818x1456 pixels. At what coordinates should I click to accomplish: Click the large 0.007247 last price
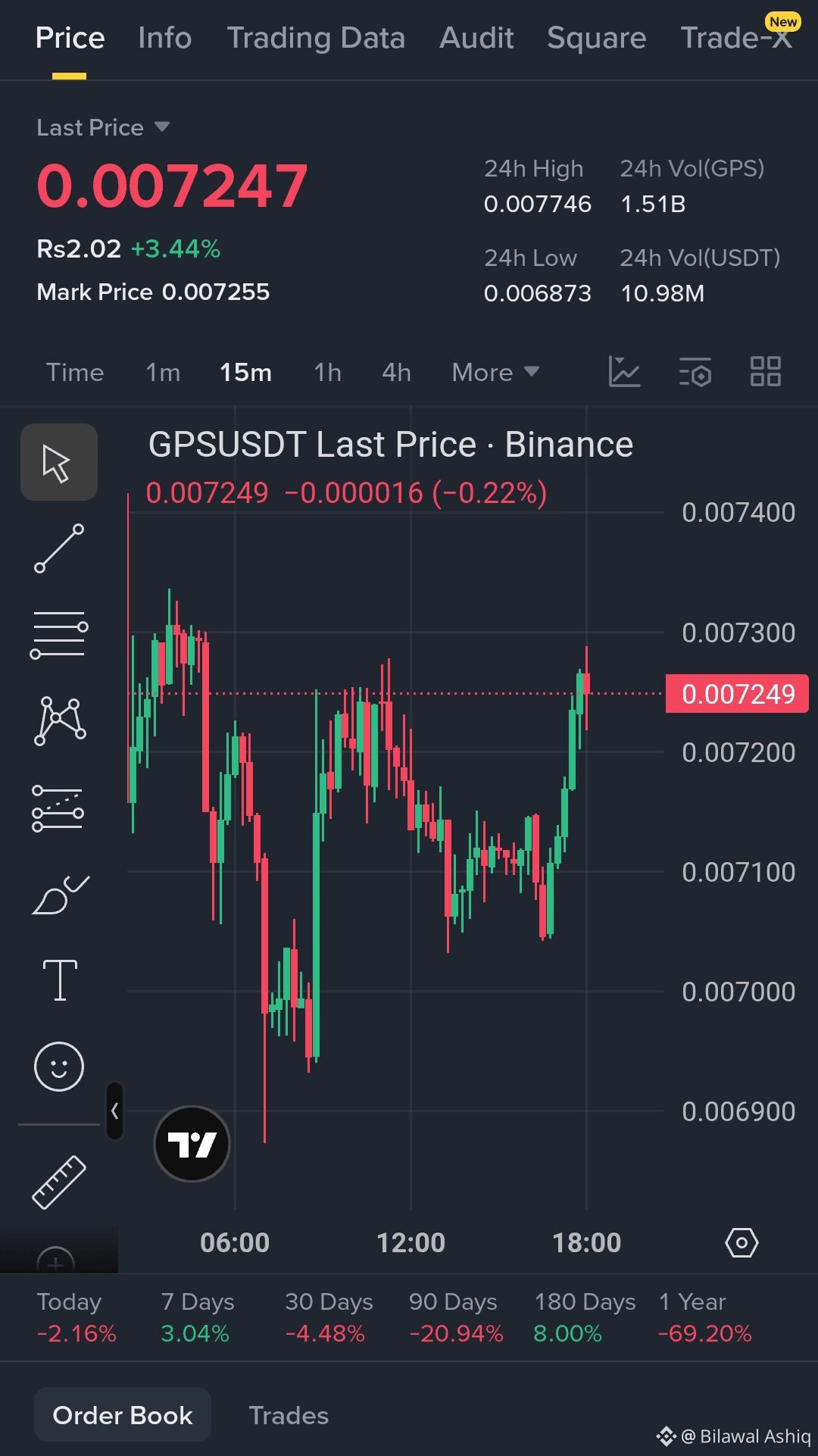(x=172, y=186)
